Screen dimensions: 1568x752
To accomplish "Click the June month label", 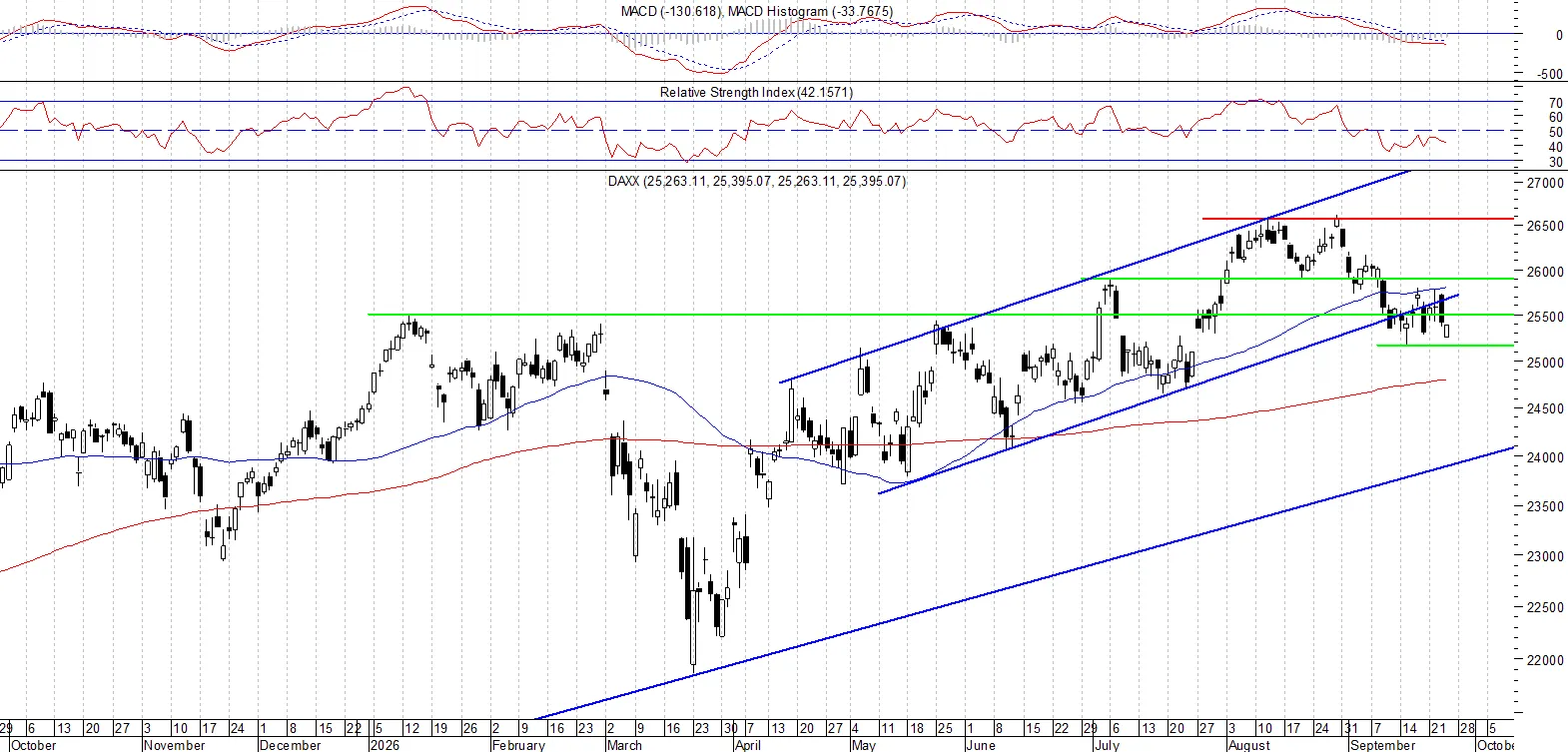I will click(x=982, y=745).
